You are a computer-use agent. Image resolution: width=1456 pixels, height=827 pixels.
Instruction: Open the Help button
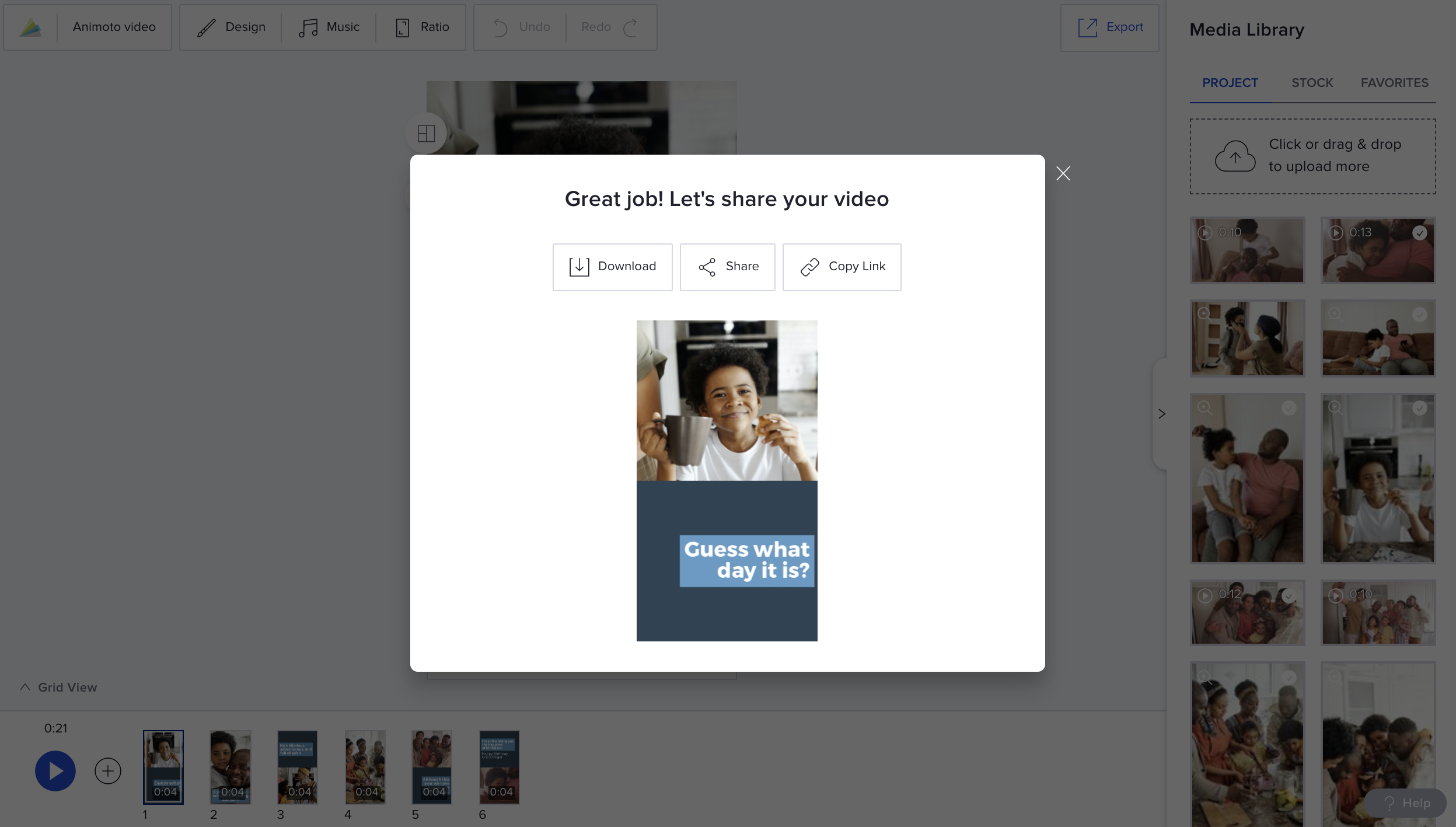(x=1405, y=803)
